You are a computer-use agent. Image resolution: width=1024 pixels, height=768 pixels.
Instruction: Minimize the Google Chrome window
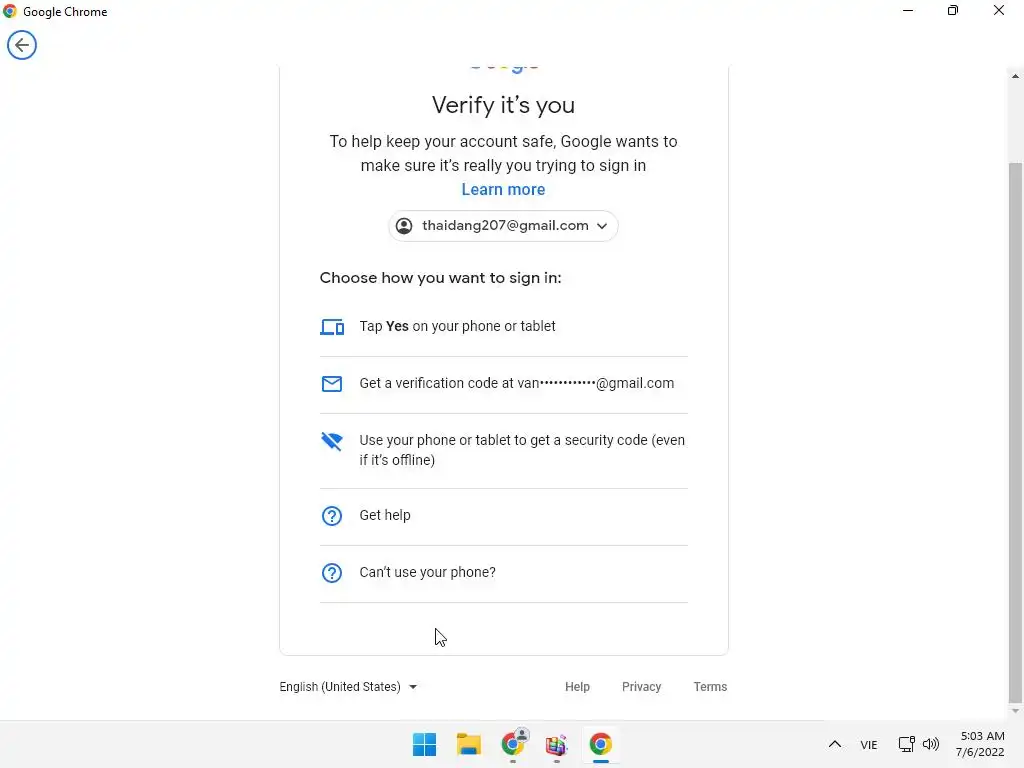(908, 10)
